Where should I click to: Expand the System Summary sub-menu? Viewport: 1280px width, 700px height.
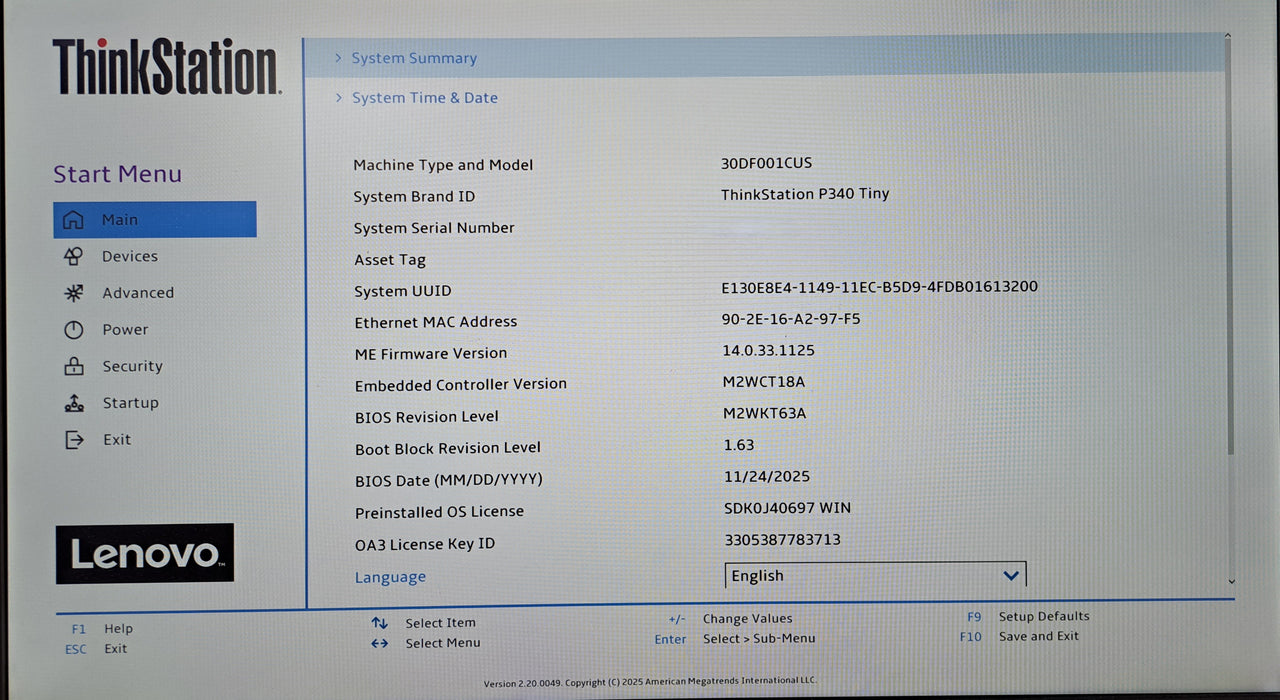point(765,58)
